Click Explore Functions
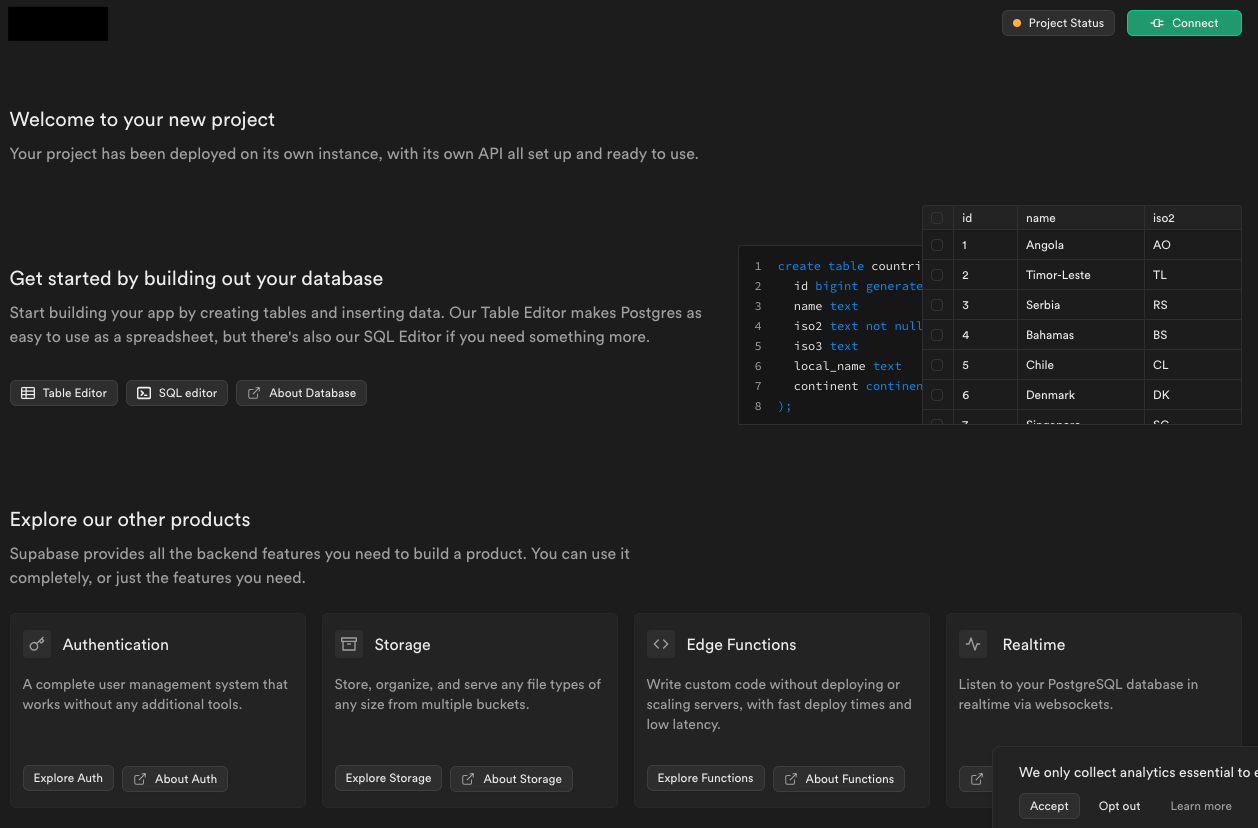The image size is (1258, 828). (x=705, y=778)
